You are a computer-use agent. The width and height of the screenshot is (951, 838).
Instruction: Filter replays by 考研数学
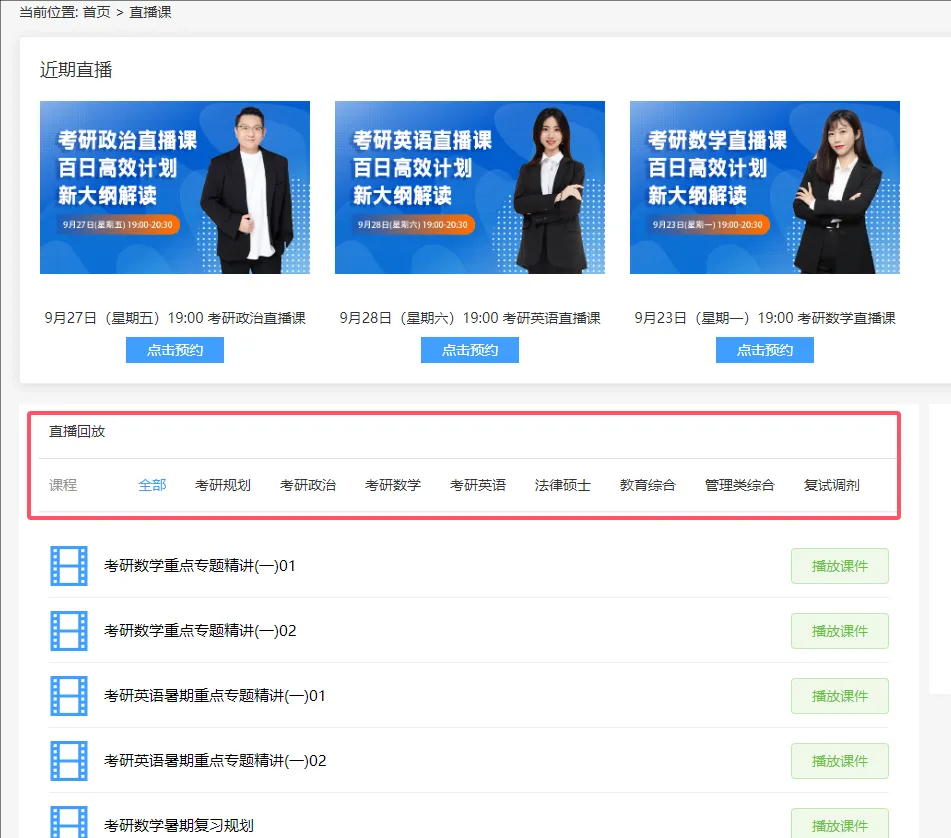tap(393, 485)
